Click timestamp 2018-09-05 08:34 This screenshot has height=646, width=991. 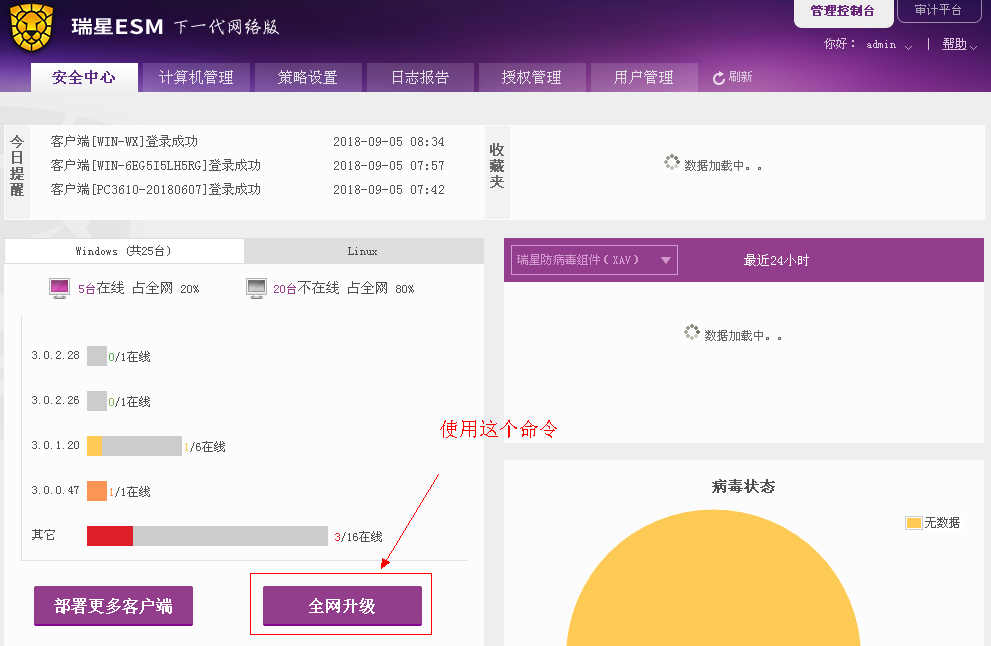click(x=389, y=142)
